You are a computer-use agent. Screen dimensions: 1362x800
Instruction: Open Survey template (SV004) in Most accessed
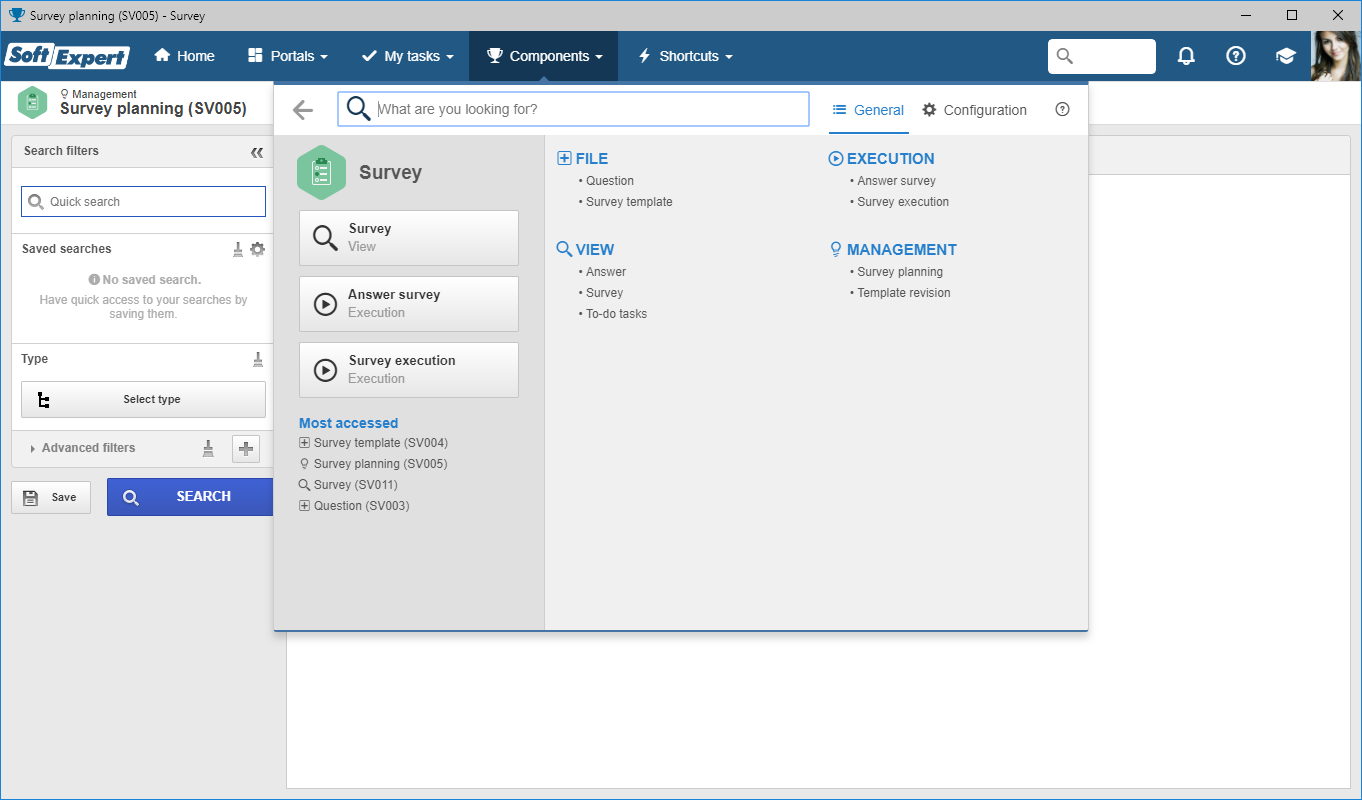point(373,443)
